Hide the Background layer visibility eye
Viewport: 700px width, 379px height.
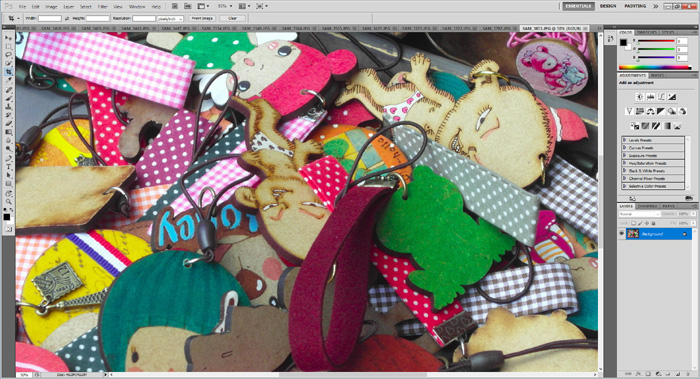point(621,233)
